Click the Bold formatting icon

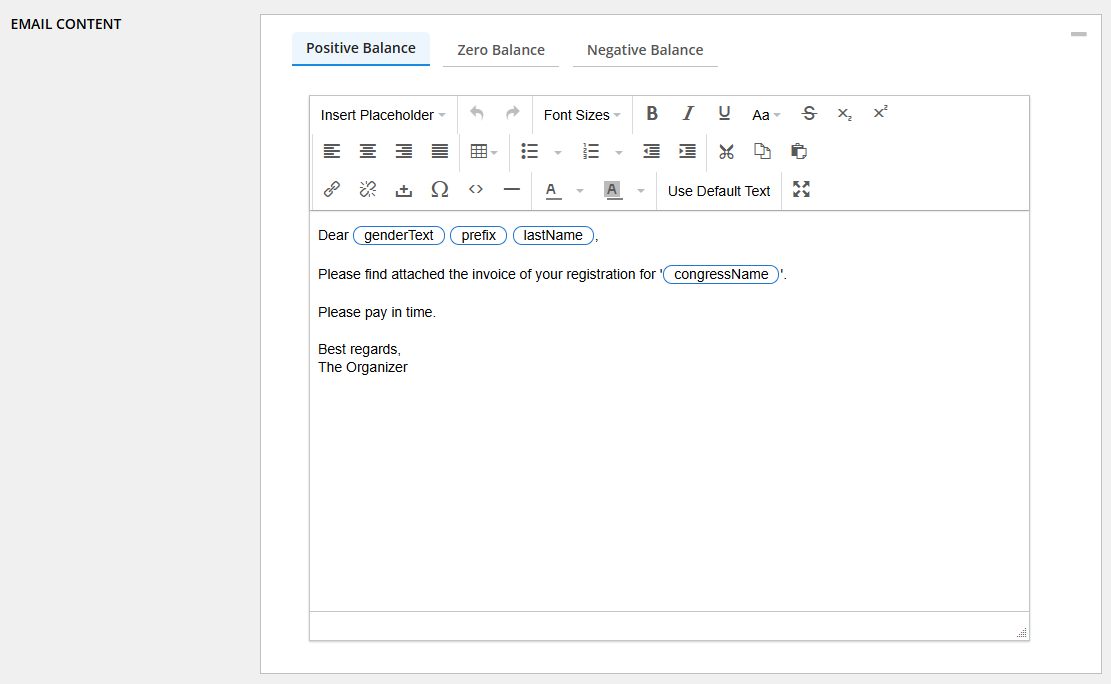(x=652, y=114)
